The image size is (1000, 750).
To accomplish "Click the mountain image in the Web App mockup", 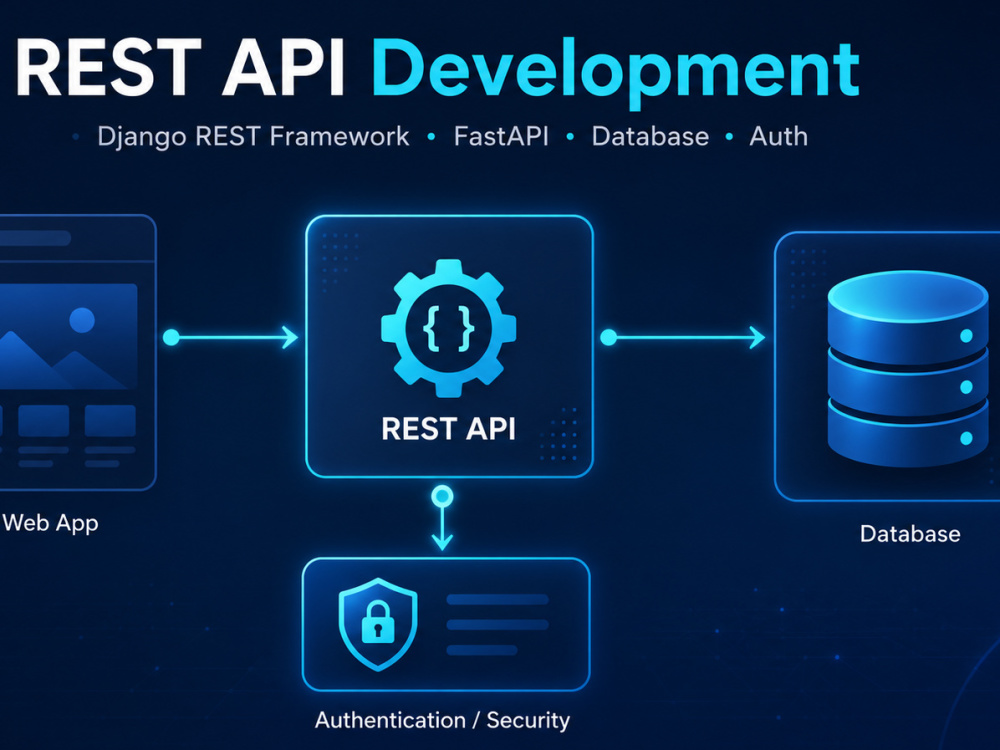I will 68,336.
